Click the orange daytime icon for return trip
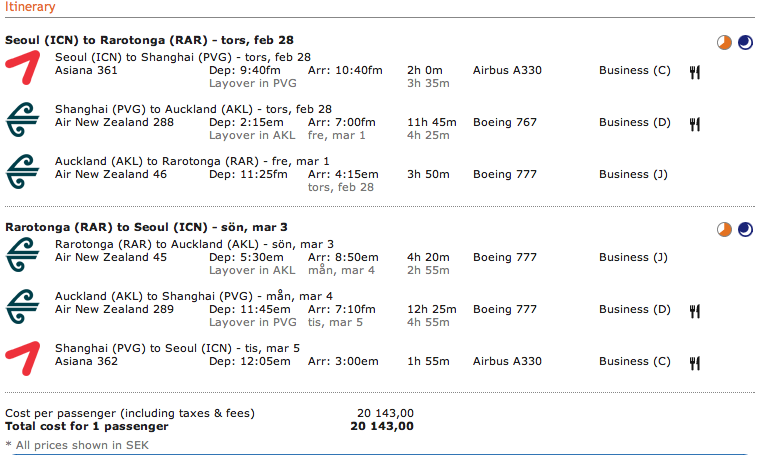Screen dimensions: 765x455 click(x=725, y=229)
